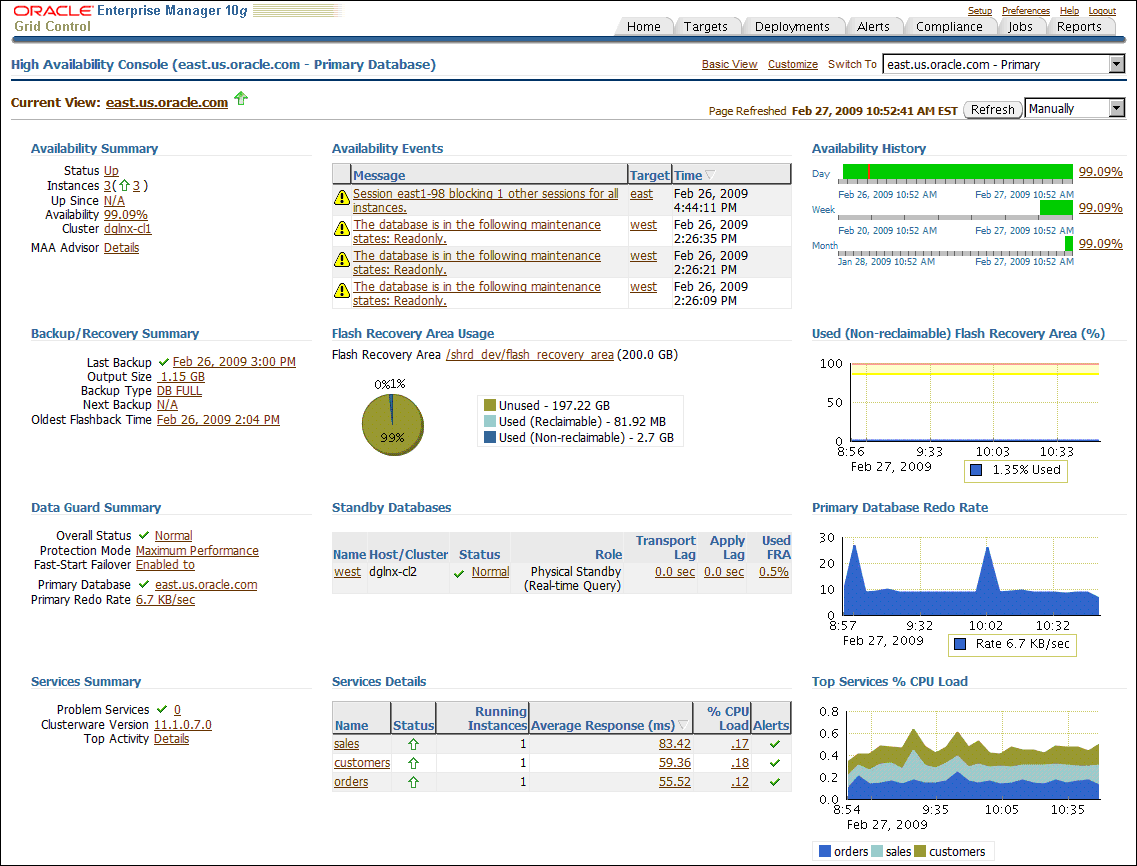Click the sales service alerts checkmark
This screenshot has width=1137, height=866.
point(774,744)
